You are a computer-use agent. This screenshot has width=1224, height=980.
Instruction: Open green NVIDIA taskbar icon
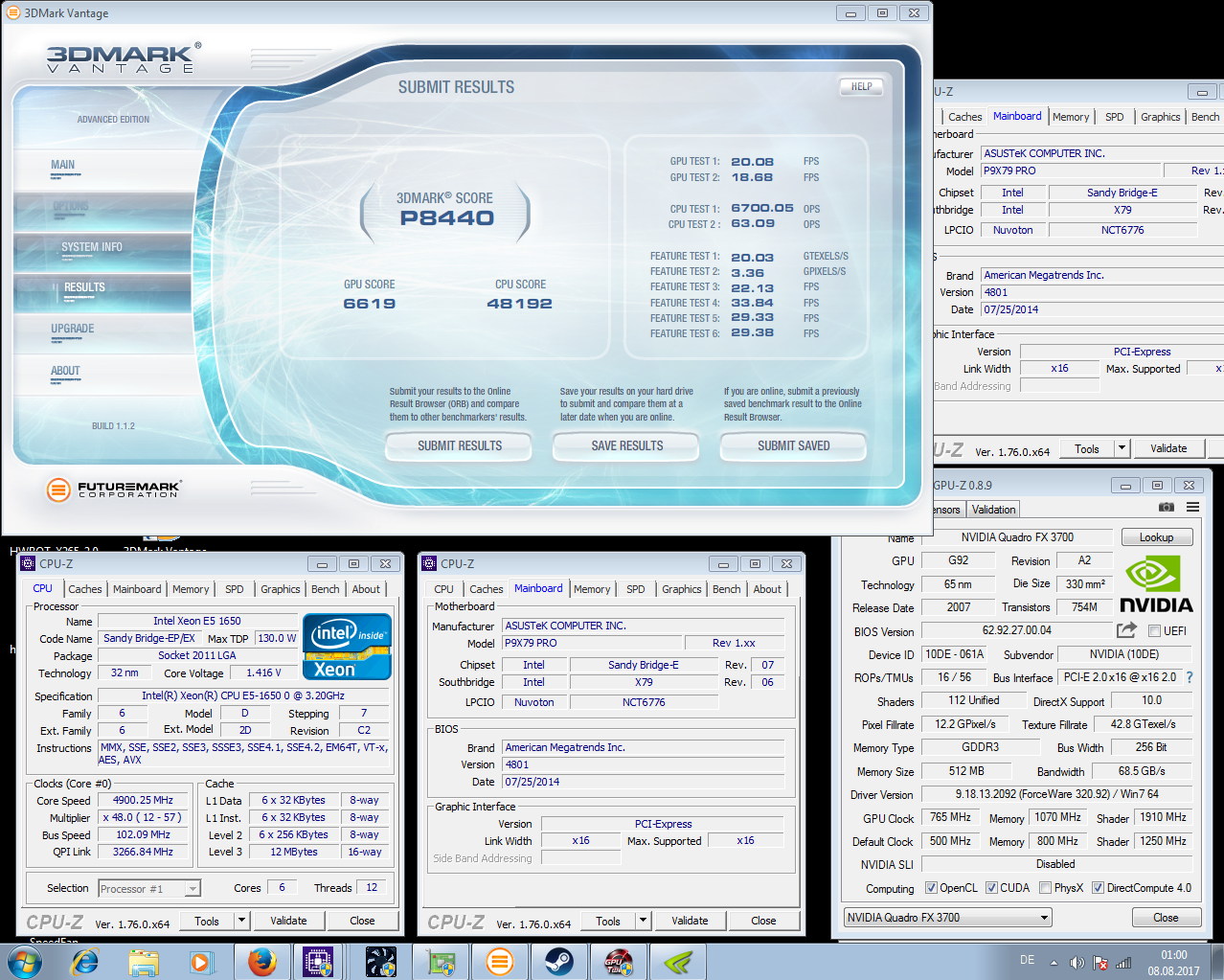(678, 962)
